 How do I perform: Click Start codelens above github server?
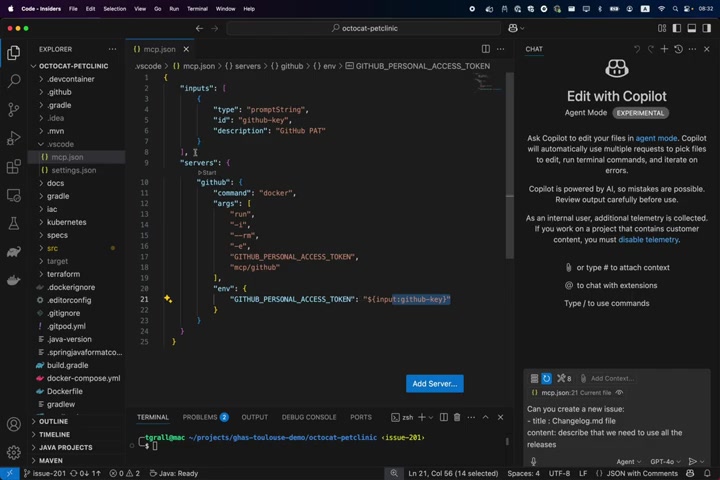[207, 173]
